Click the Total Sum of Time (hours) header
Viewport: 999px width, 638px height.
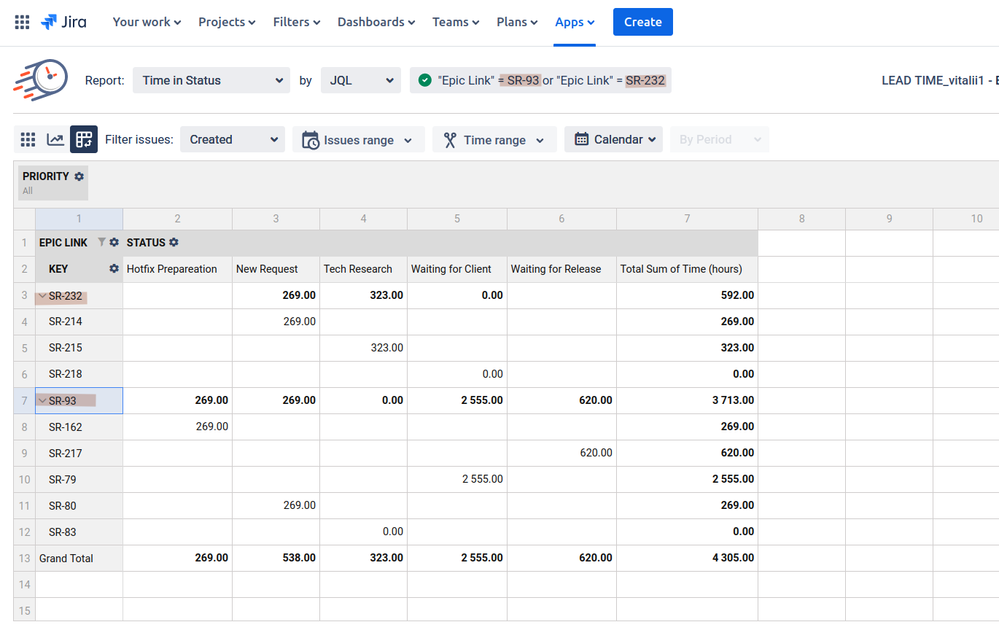[687, 269]
